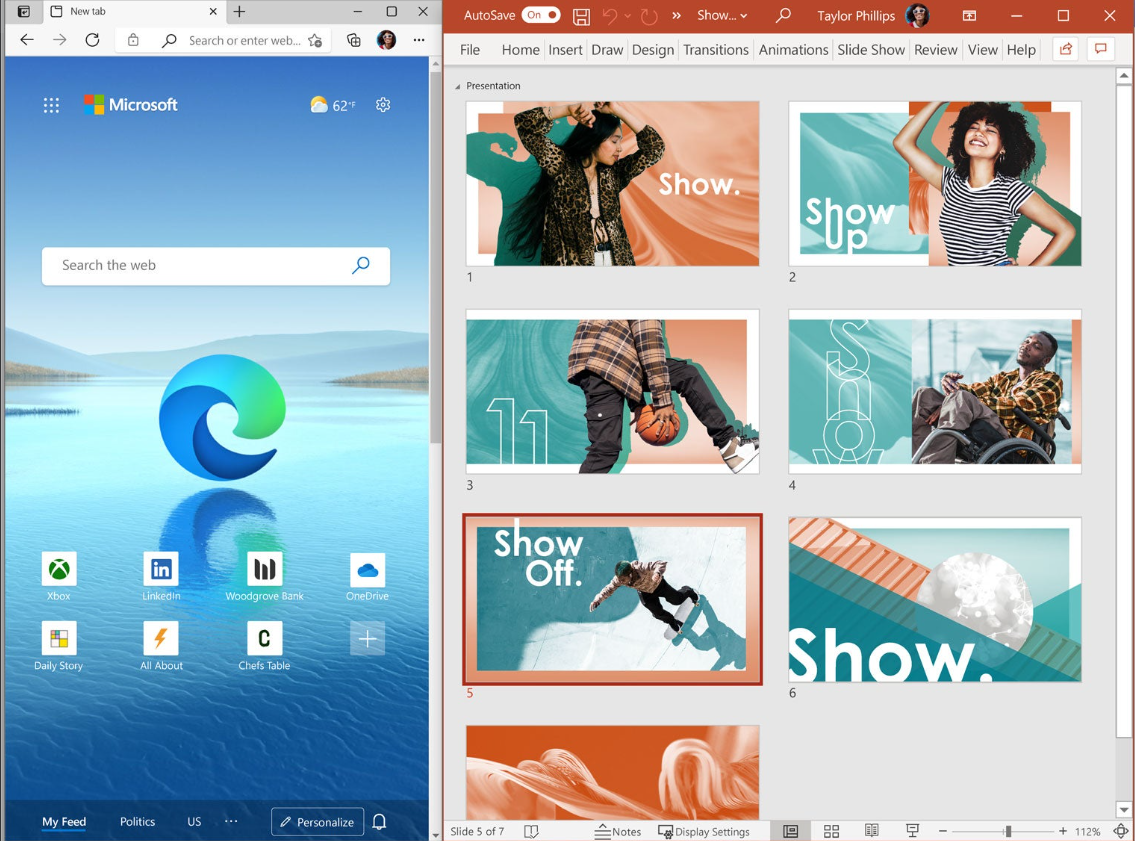Show more feed topics ellipsis
Screen dimensions: 1135x841
pyautogui.click(x=231, y=821)
